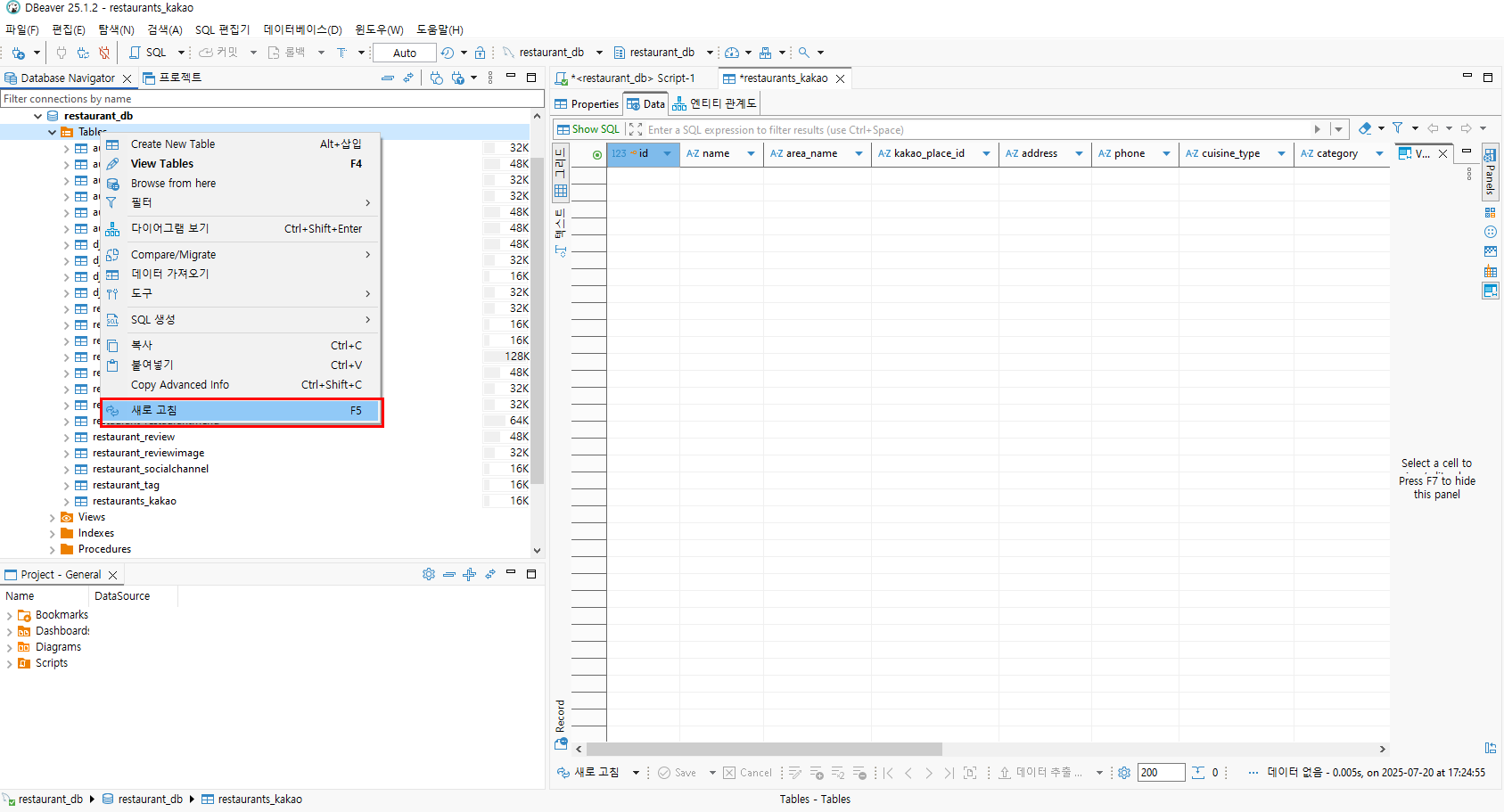1504x812 pixels.
Task: Select View Tables in context menu
Action: 241,163
